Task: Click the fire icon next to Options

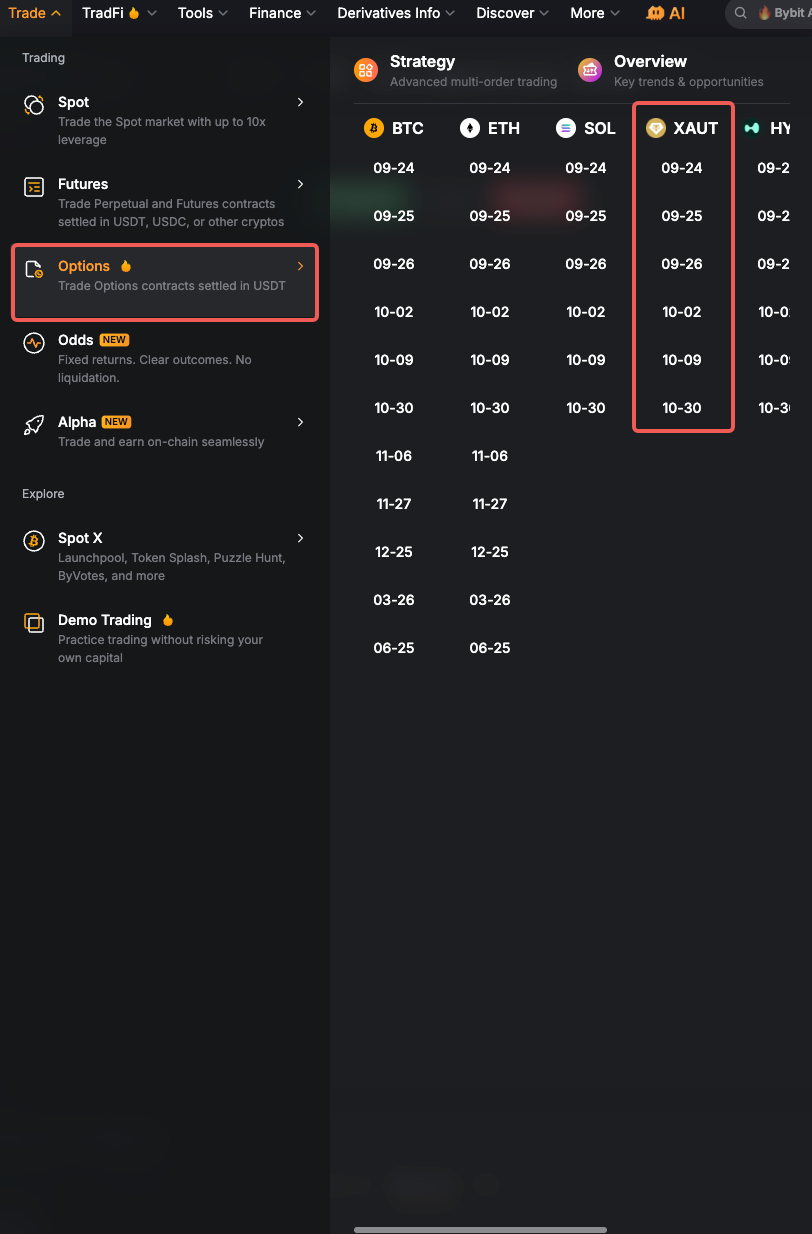Action: click(126, 266)
